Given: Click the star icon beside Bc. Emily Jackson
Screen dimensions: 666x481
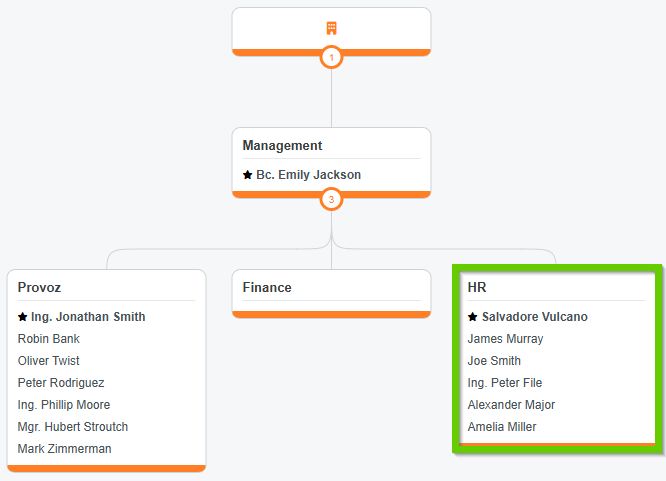Looking at the screenshot, I should pyautogui.click(x=248, y=175).
